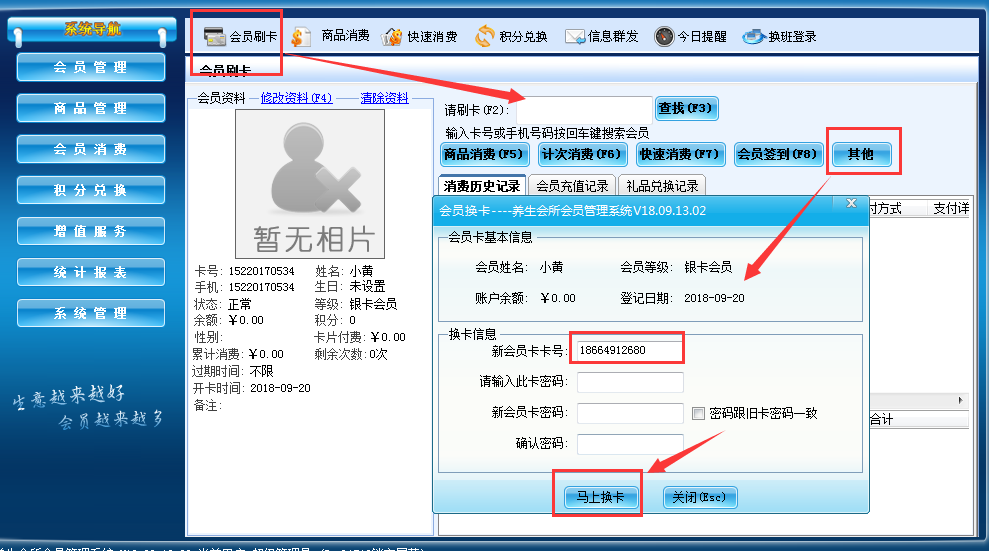Click the 新会员卡卡号 input field
This screenshot has height=551, width=989.
629,351
